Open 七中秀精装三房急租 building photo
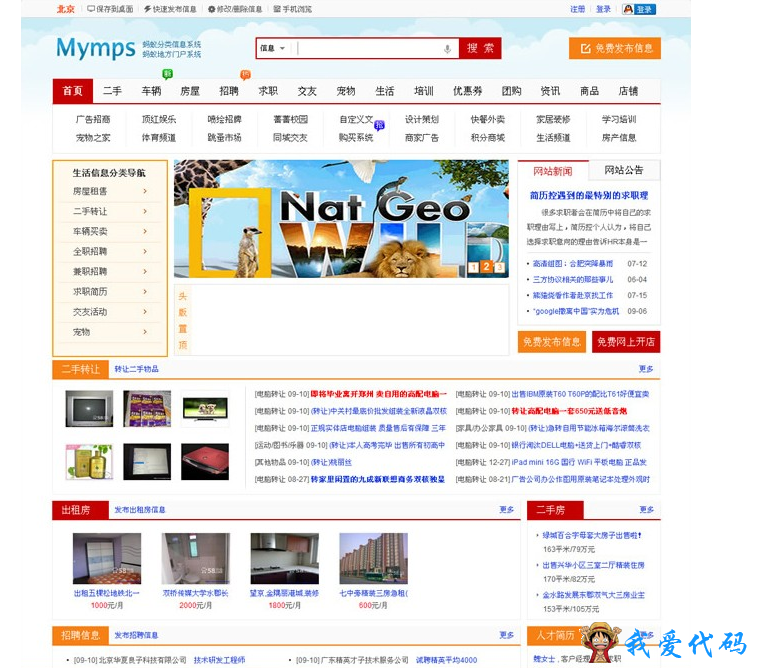The image size is (764, 668). pyautogui.click(x=373, y=558)
